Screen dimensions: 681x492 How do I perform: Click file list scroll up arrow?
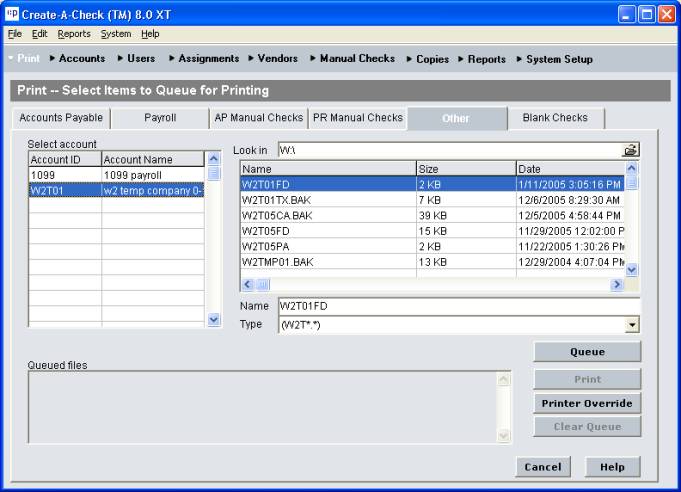(631, 168)
